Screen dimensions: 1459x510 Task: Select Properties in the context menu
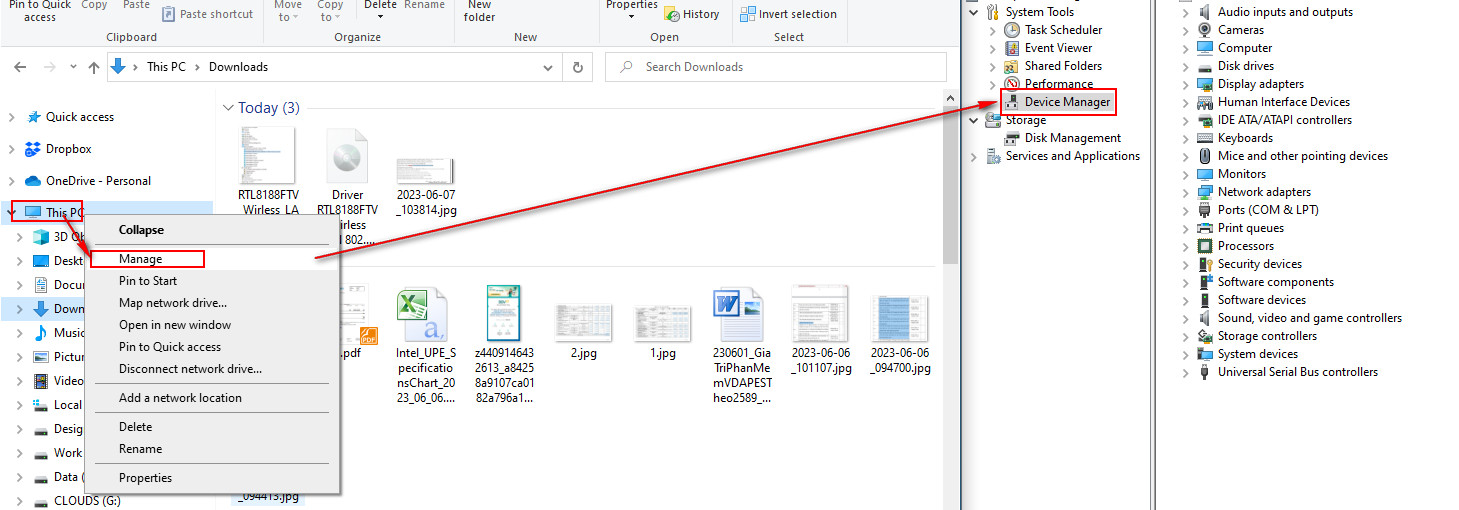[x=146, y=478]
